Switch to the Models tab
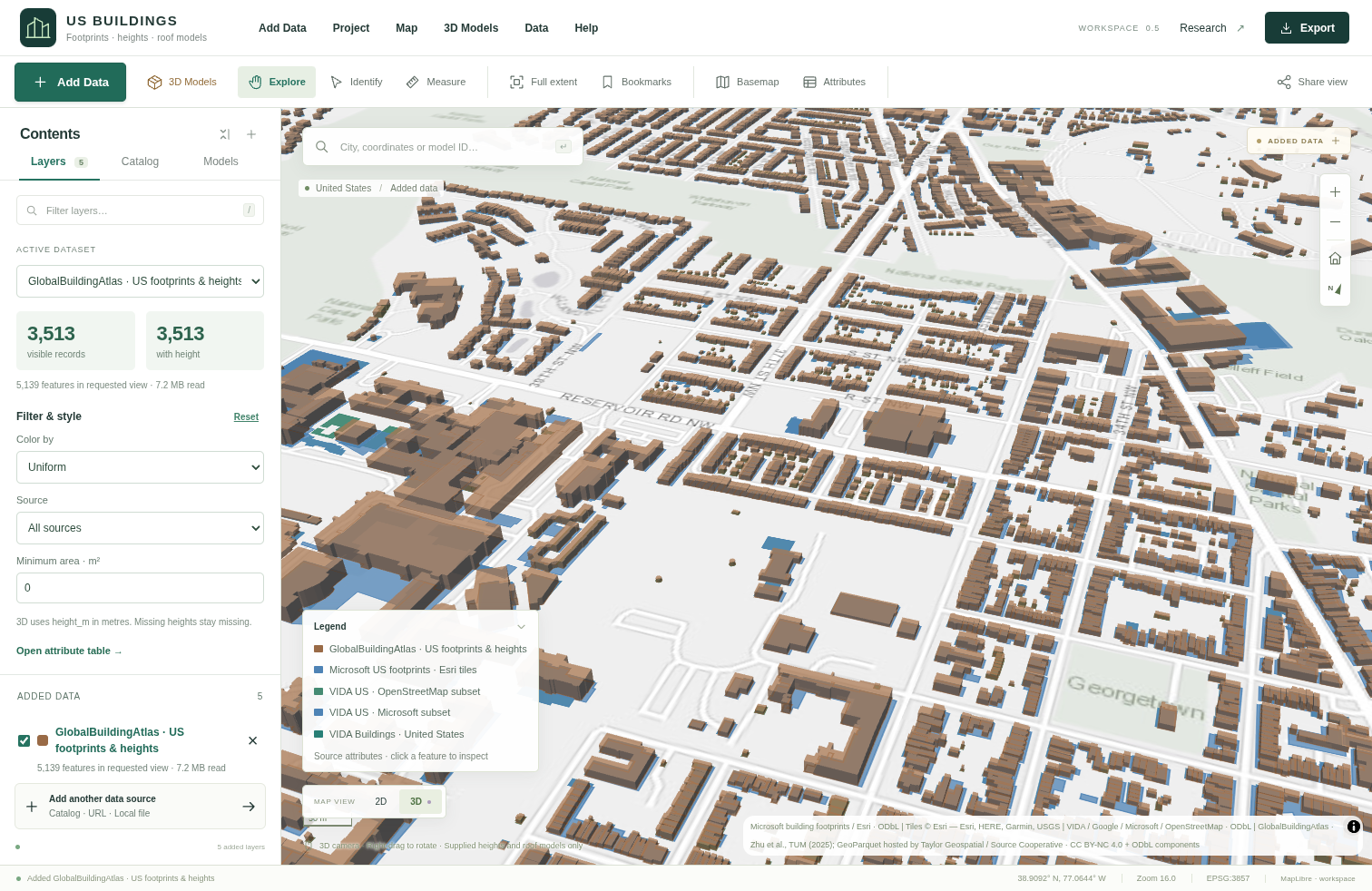 tap(220, 162)
